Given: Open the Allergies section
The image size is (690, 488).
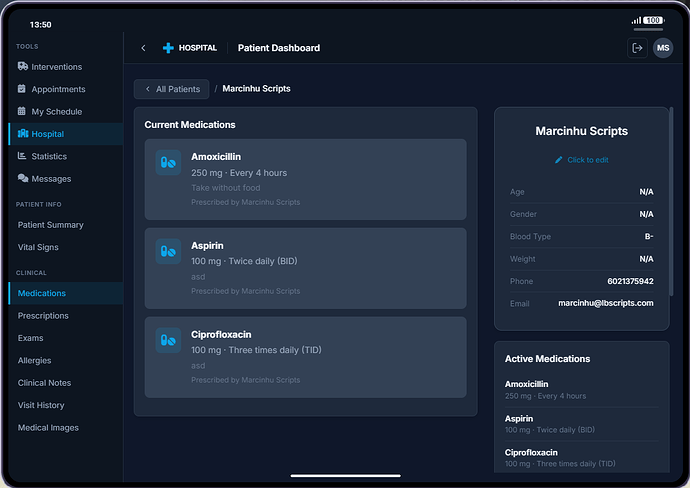Looking at the screenshot, I should coord(34,360).
